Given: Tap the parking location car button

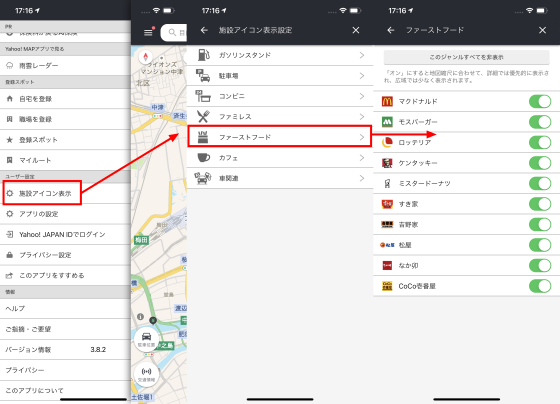Looking at the screenshot, I should (146, 338).
